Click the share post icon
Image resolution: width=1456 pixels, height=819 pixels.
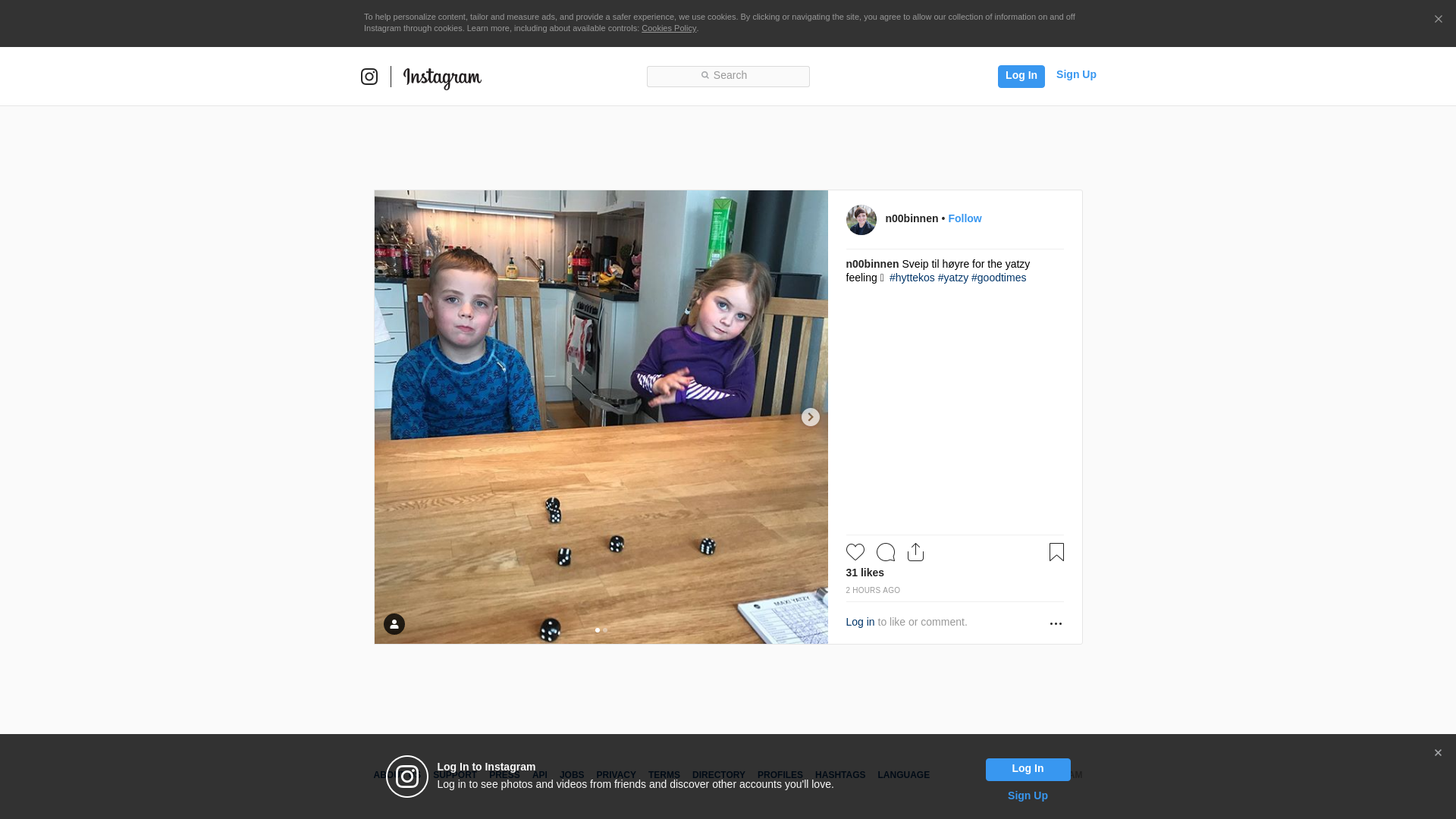(x=915, y=552)
